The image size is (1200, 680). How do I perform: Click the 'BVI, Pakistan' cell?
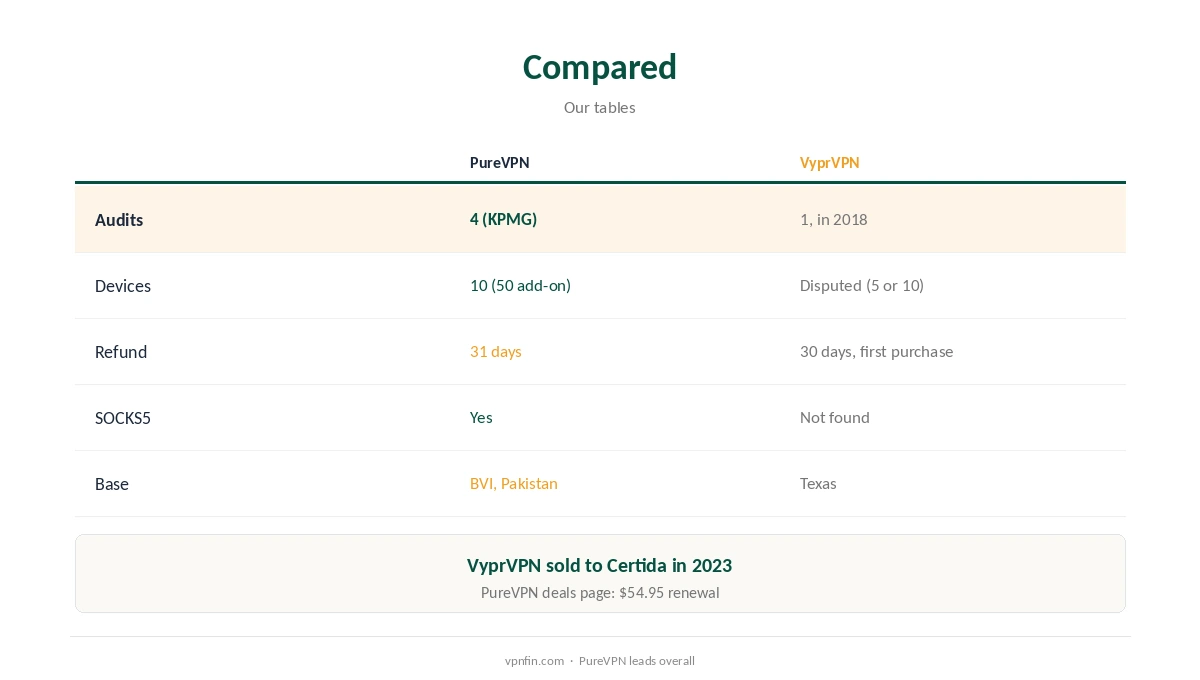coord(514,483)
